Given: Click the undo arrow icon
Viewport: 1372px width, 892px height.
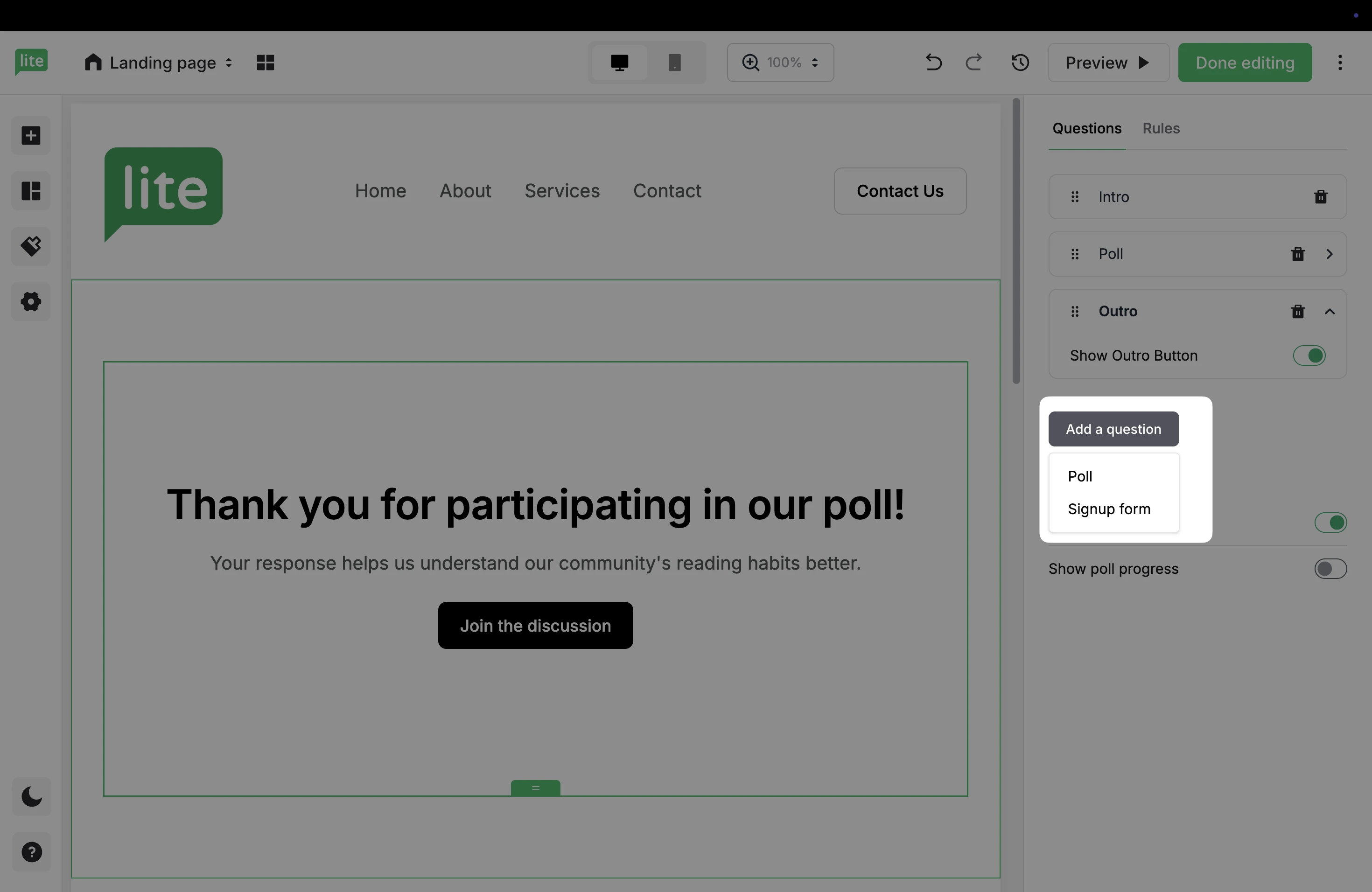Looking at the screenshot, I should [933, 62].
